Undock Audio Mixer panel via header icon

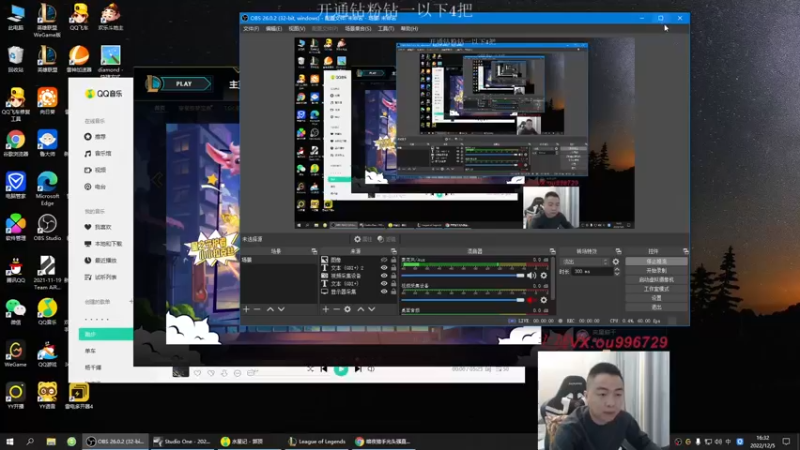553,251
